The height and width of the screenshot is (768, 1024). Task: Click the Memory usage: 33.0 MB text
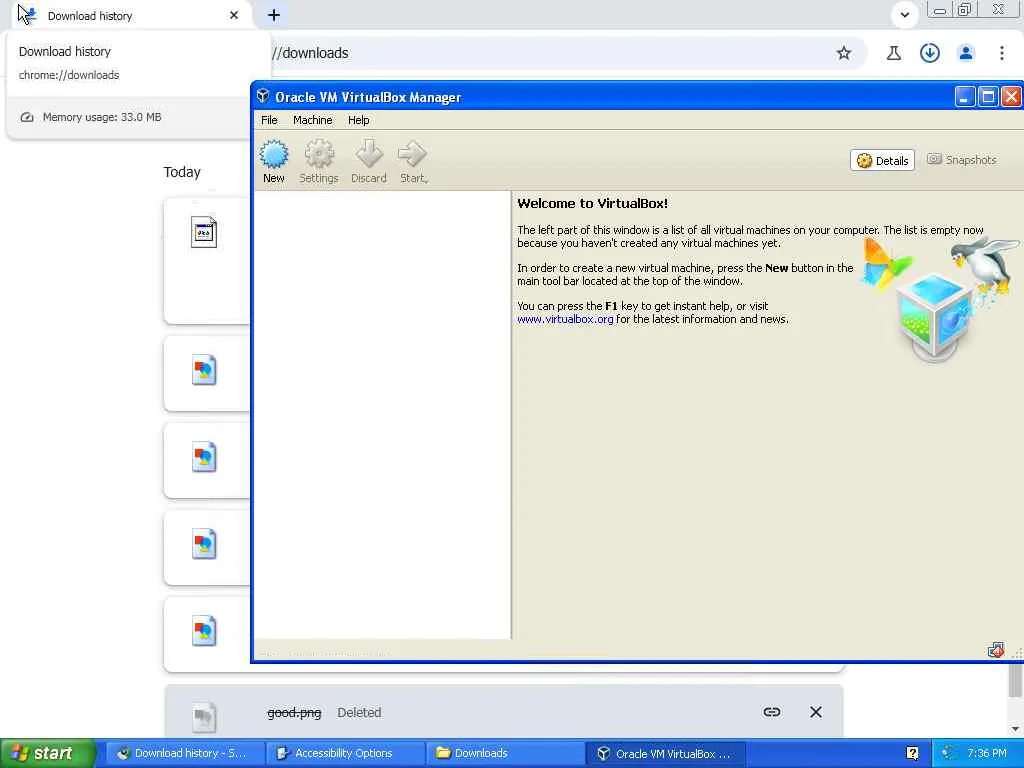pyautogui.click(x=102, y=117)
